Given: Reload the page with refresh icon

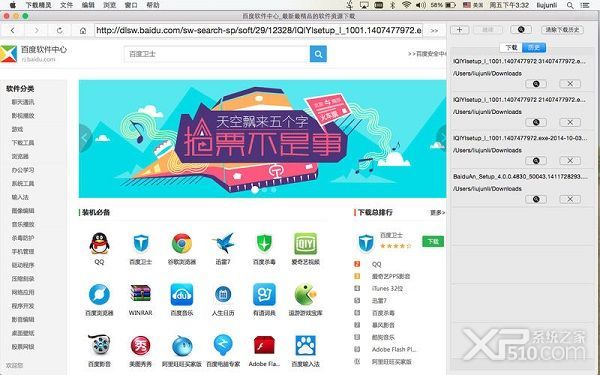Looking at the screenshot, I should tap(59, 31).
